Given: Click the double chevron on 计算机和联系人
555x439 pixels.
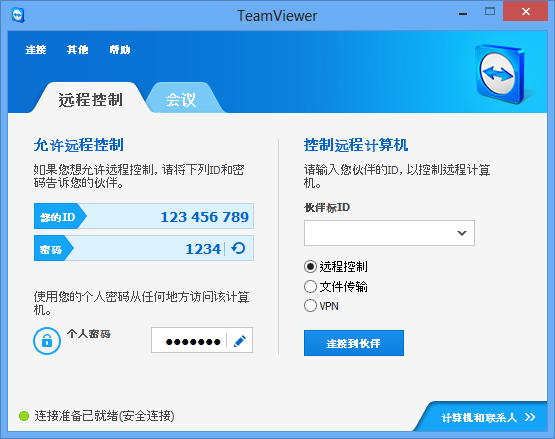Looking at the screenshot, I should [530, 417].
